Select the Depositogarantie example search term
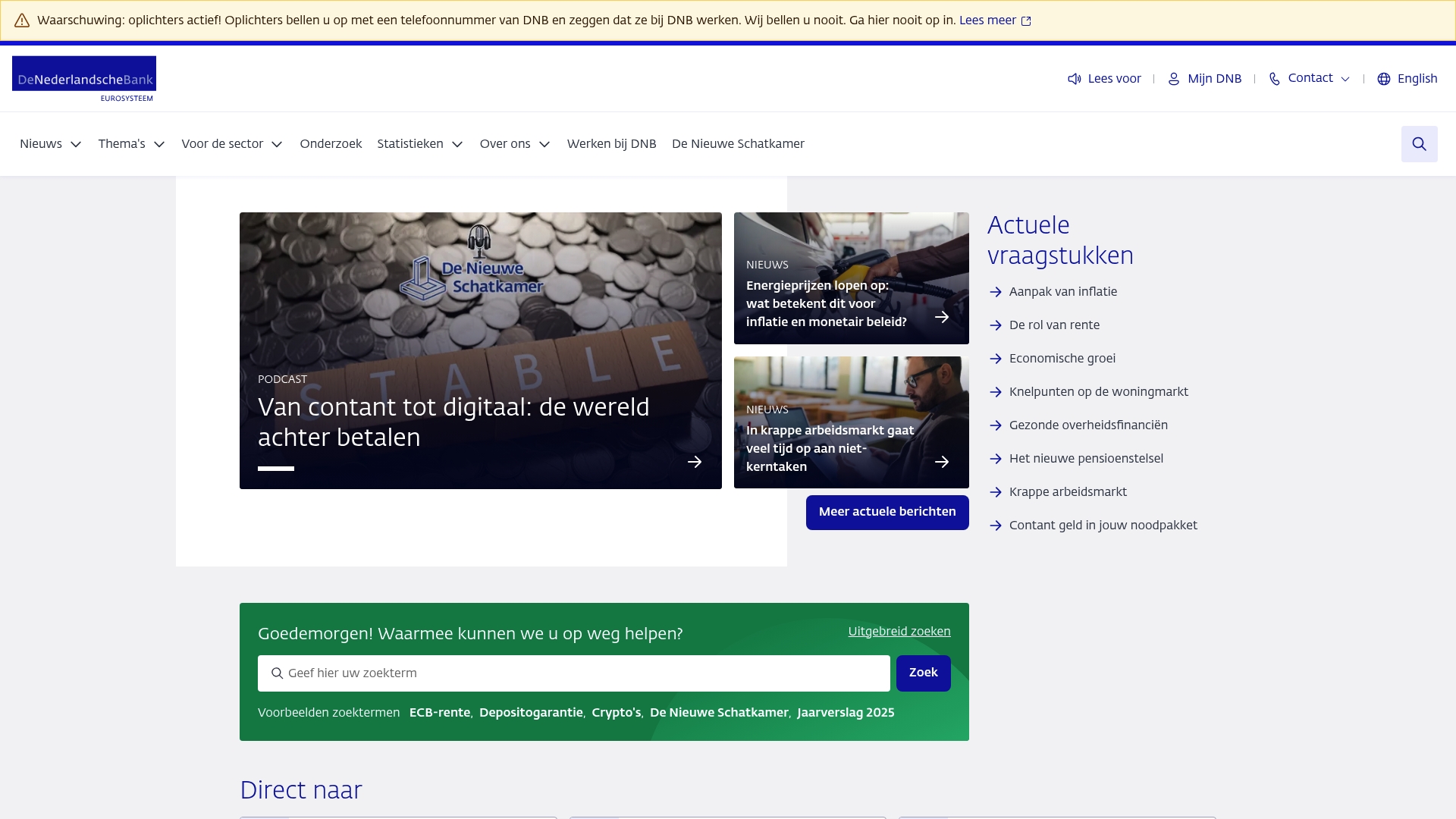The height and width of the screenshot is (819, 1456). [531, 713]
